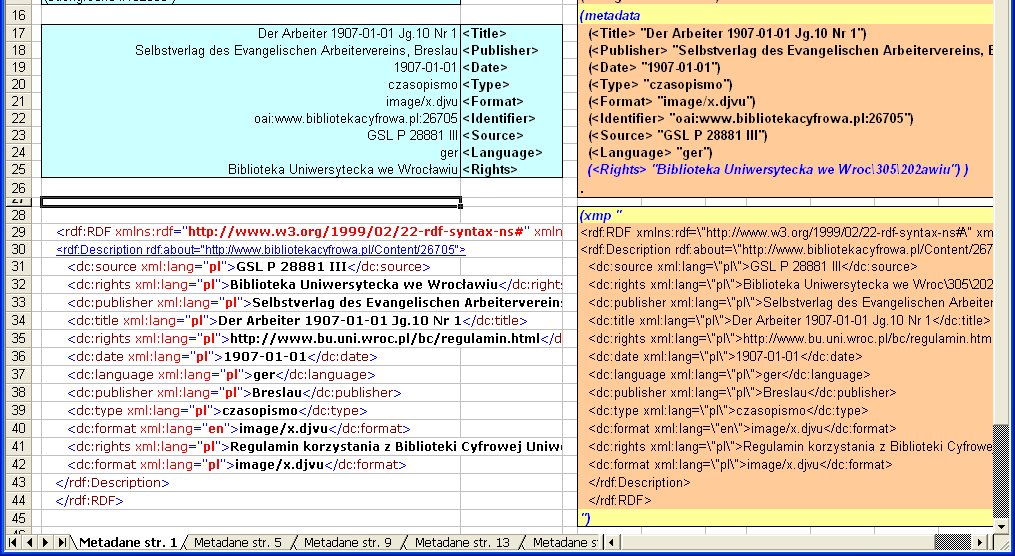Select row 25 header
Image resolution: width=1015 pixels, height=556 pixels.
[19, 170]
